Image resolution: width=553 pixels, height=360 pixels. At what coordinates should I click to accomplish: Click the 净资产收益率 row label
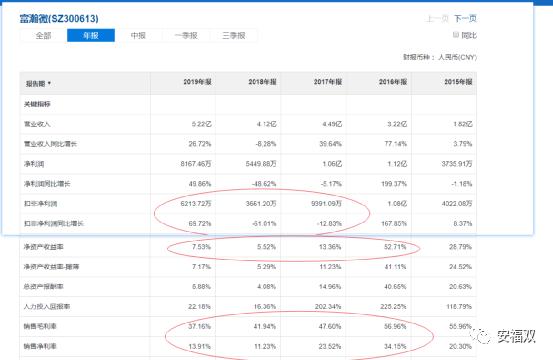(43, 247)
